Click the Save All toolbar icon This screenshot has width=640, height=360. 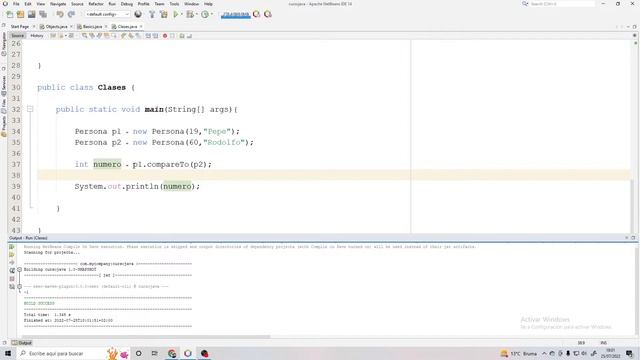(42, 14)
